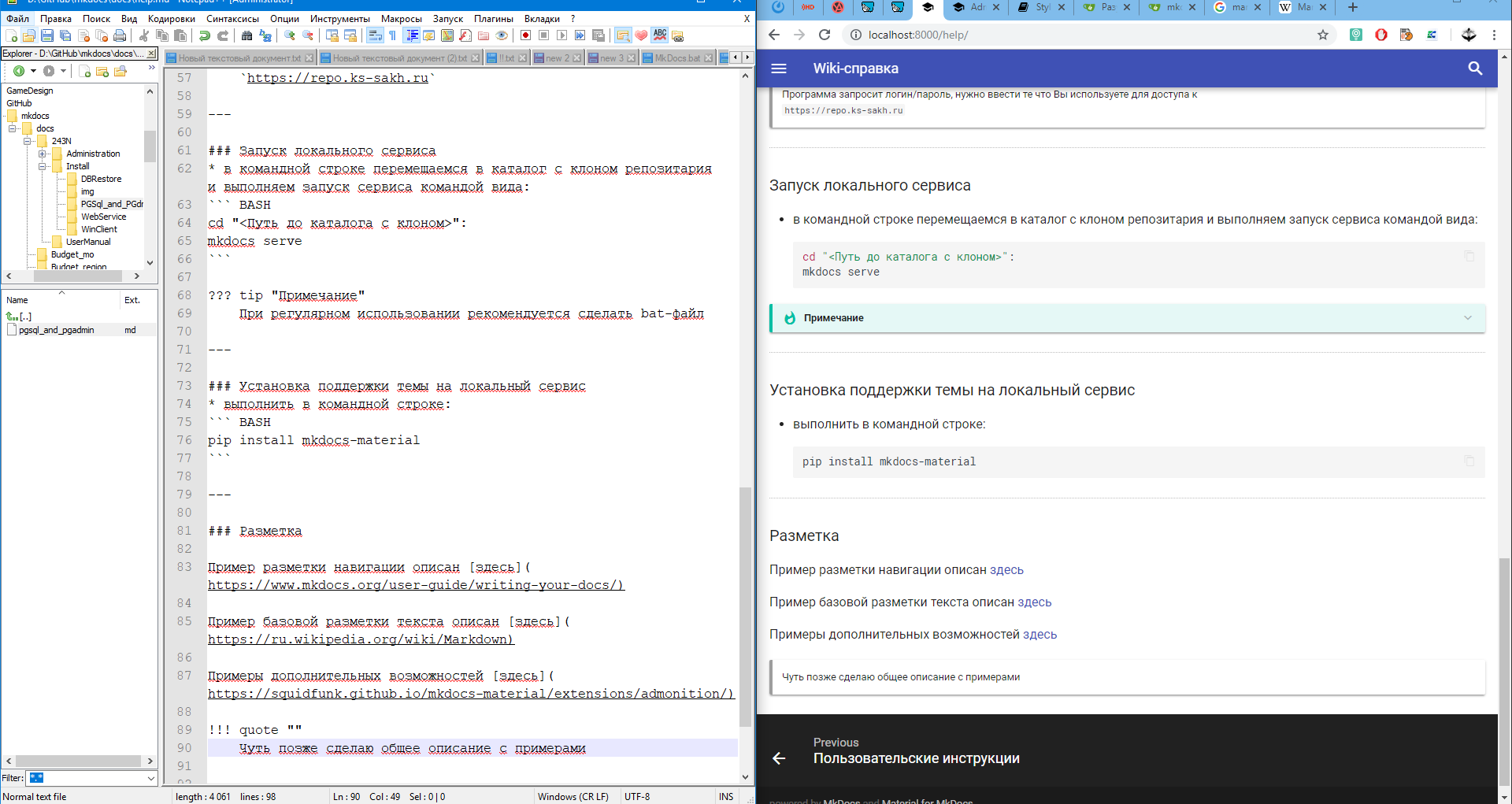Toggle the eye monitoring icon in toolbar

502,35
